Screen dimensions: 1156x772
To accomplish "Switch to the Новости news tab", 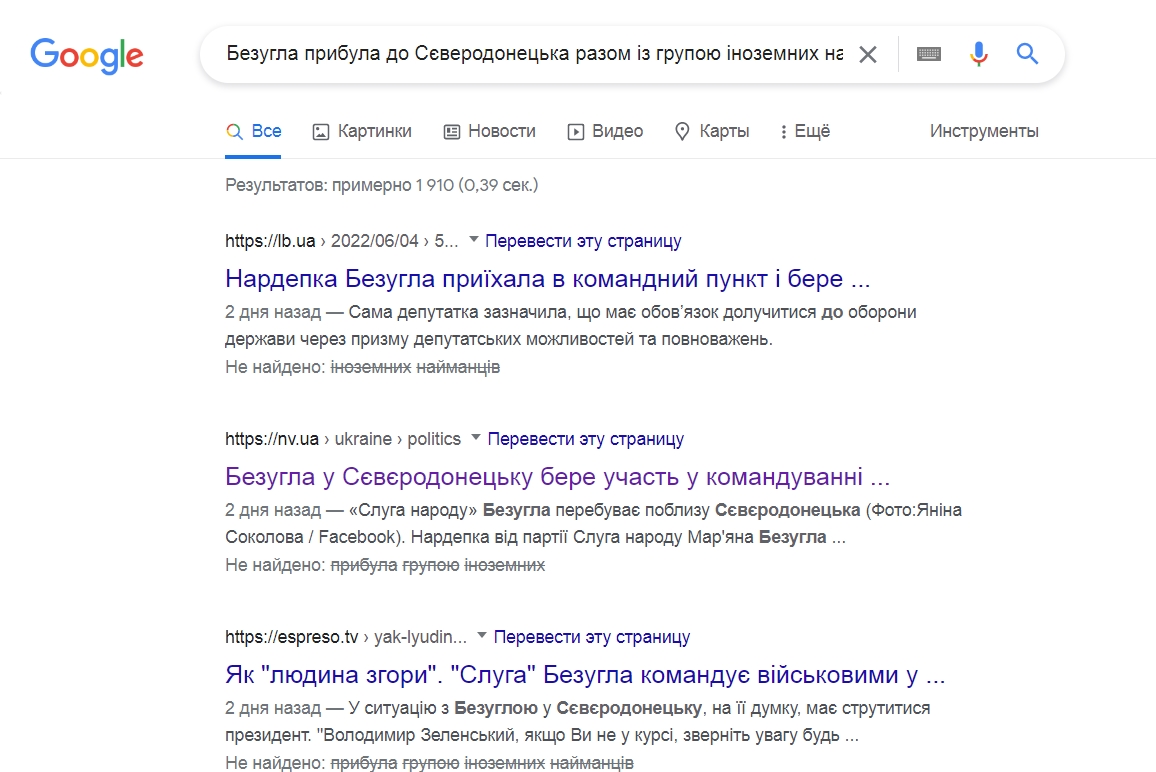I will (490, 131).
